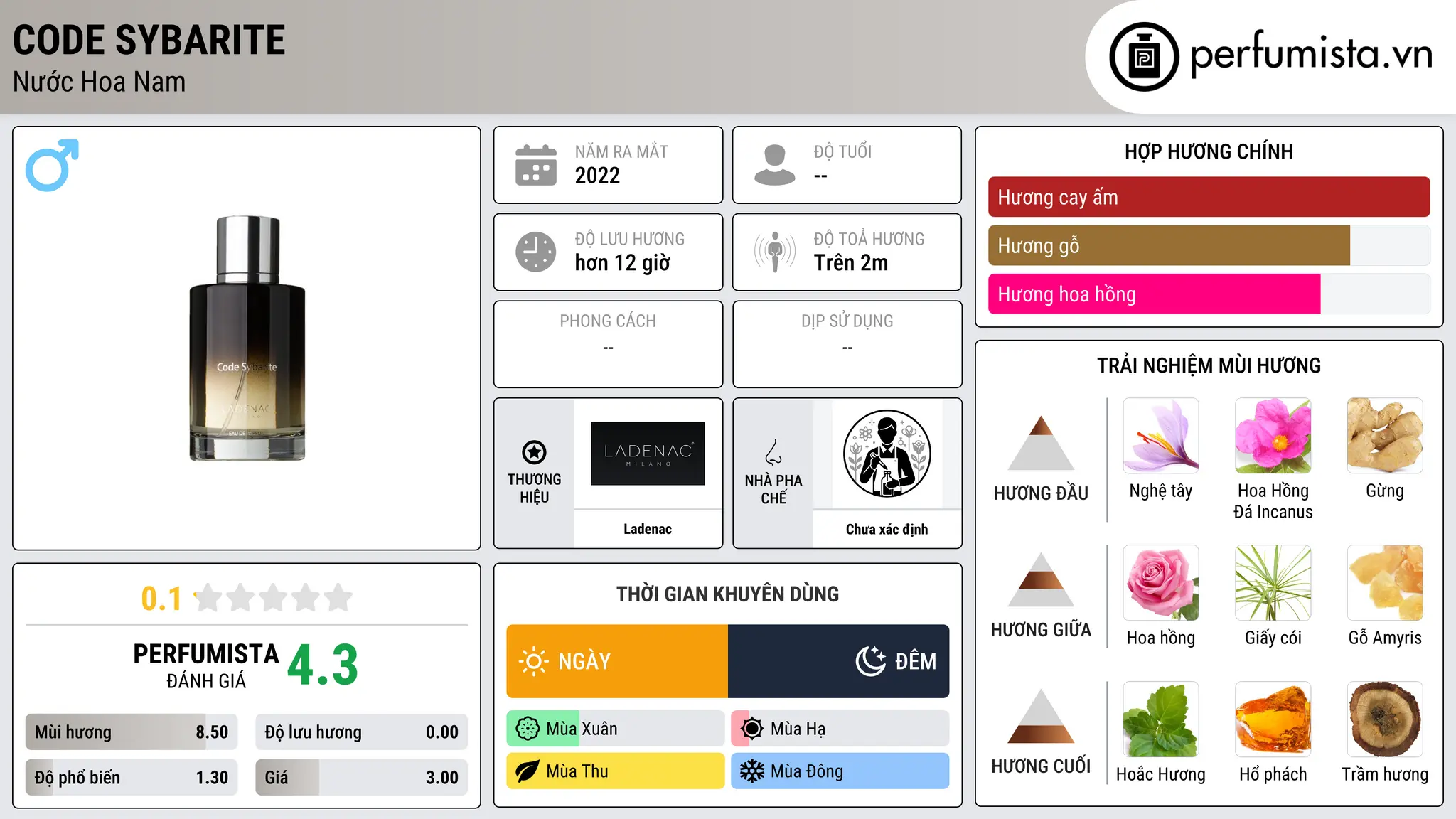Click the perfumista.vn site name
This screenshot has width=1456, height=819.
click(1311, 53)
